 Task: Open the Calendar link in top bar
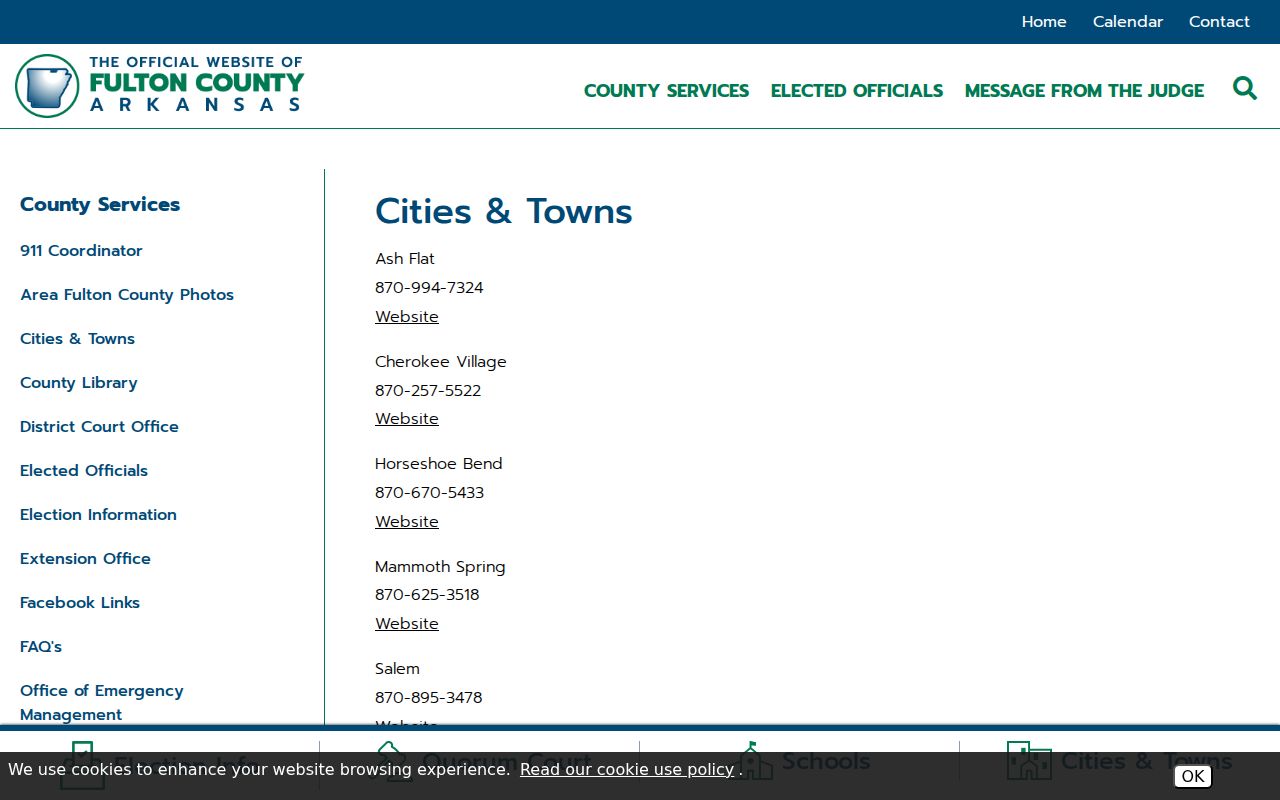[x=1128, y=22]
